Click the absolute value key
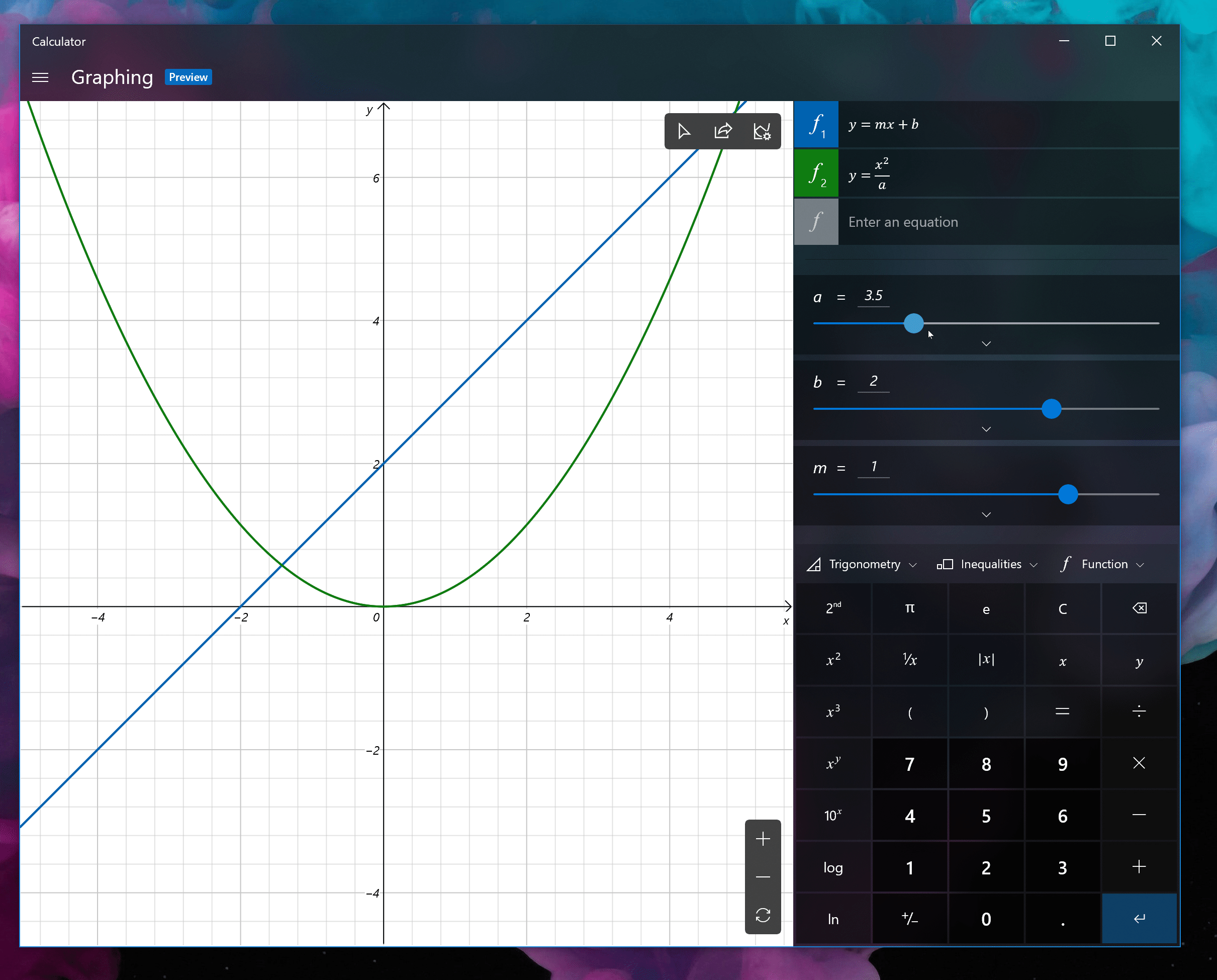The image size is (1217, 980). coord(985,660)
